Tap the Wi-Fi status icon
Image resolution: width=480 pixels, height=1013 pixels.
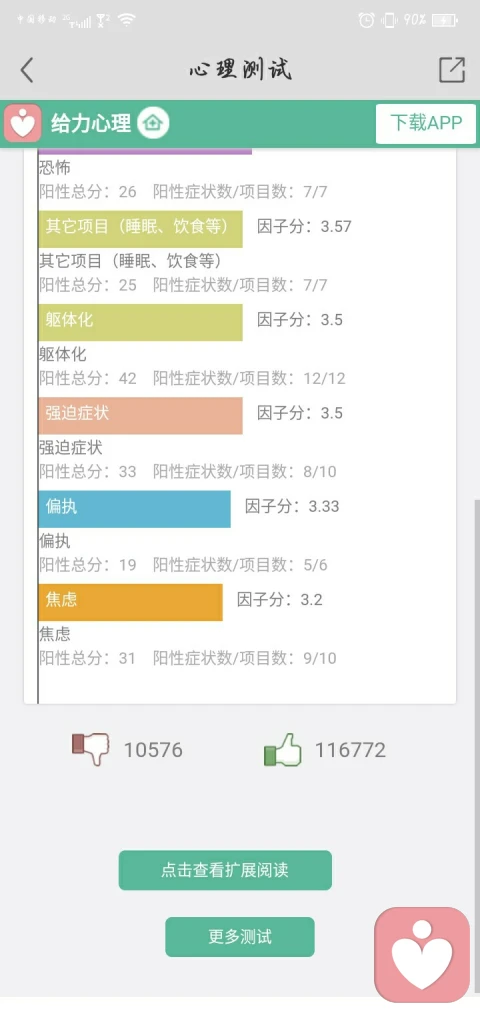(126, 21)
